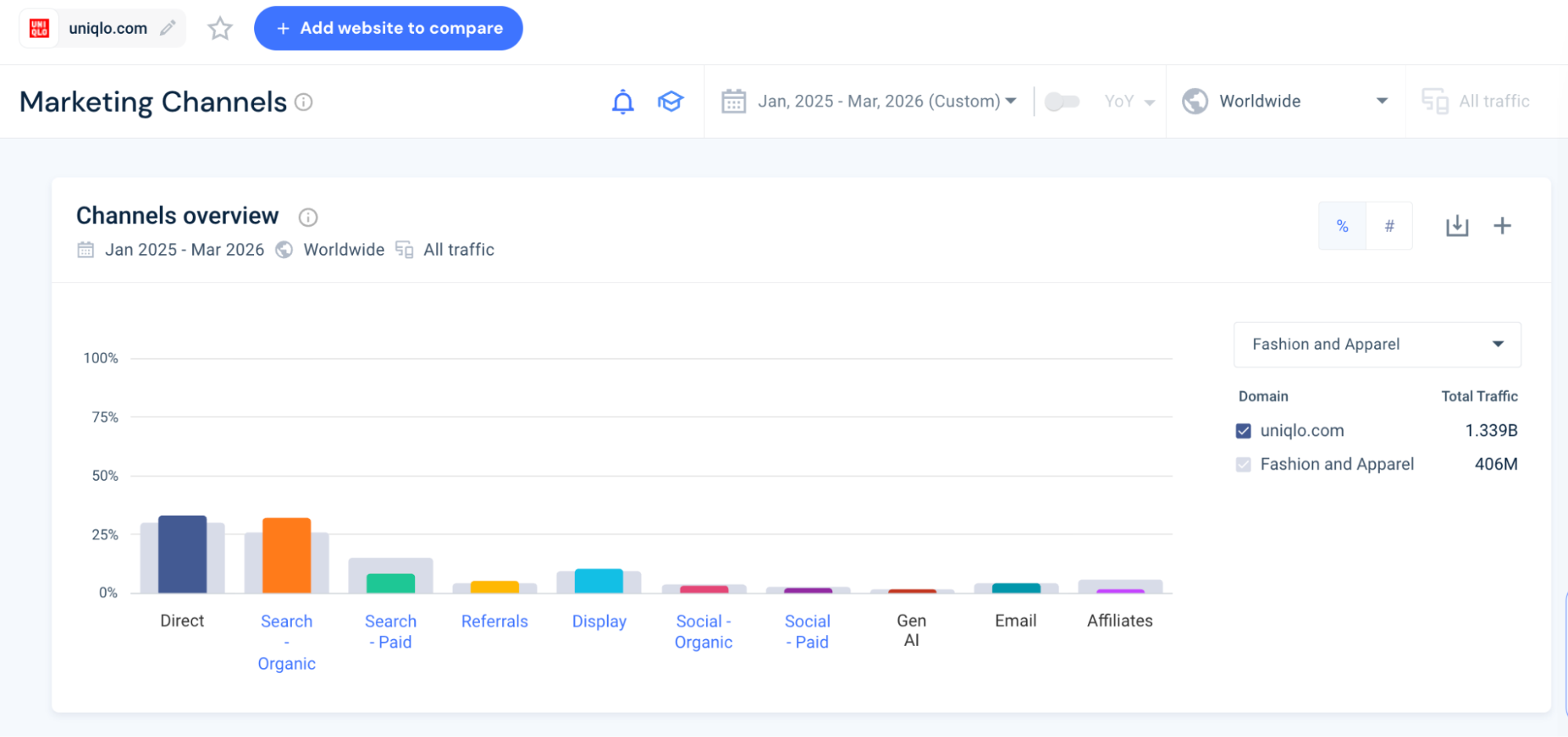Image resolution: width=1568 pixels, height=737 pixels.
Task: Click the Direct axis label
Action: 182,621
